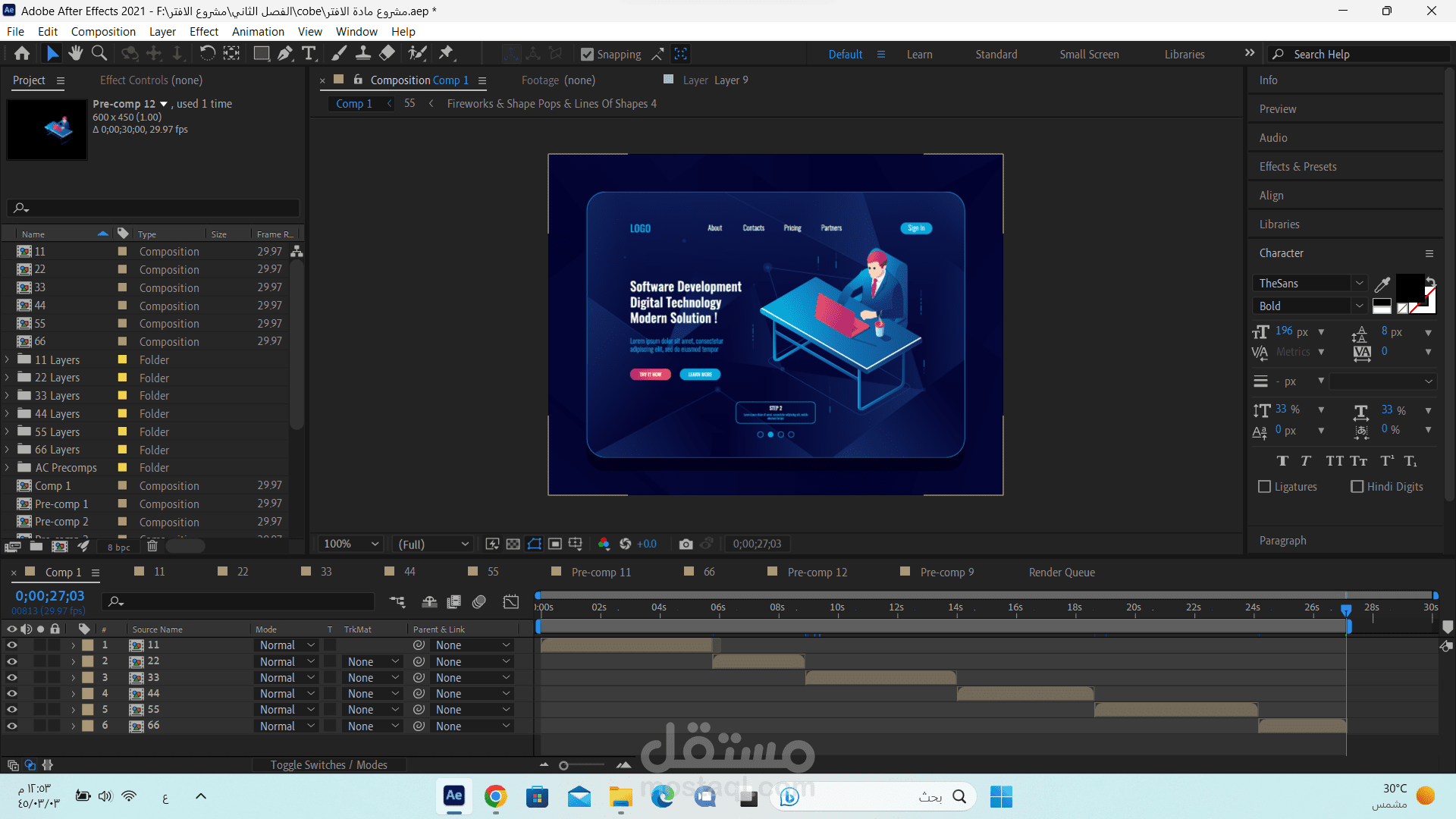The image size is (1456, 819).
Task: Click the Motion Blur enable icon in timeline
Action: [x=479, y=602]
